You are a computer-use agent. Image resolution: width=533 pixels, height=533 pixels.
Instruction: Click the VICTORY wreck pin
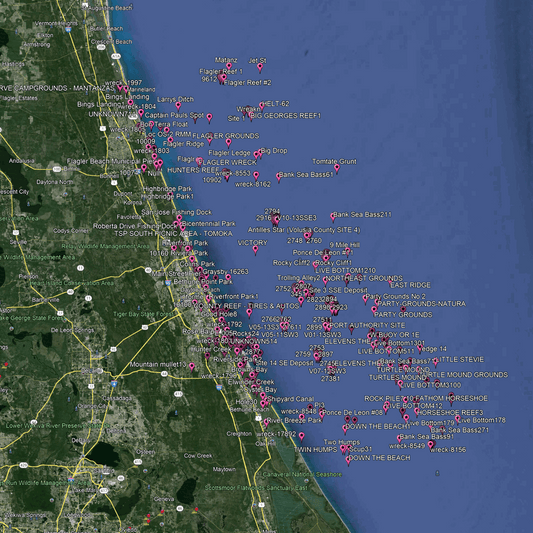(x=255, y=250)
